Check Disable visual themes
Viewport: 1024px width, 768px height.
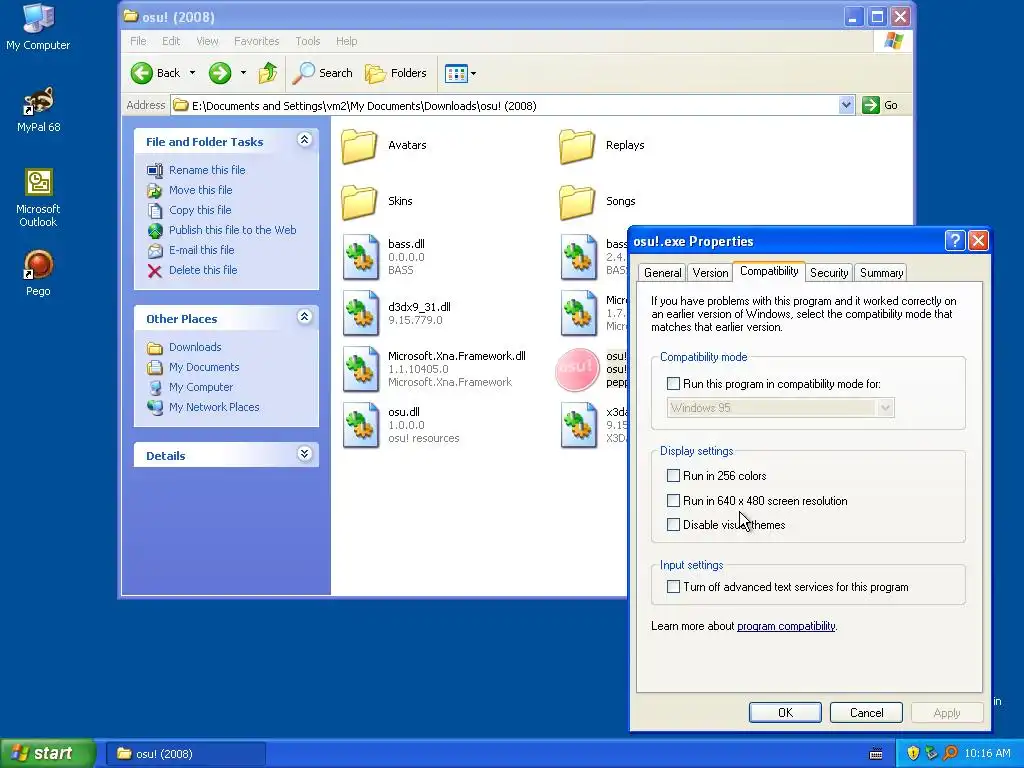pyautogui.click(x=673, y=524)
